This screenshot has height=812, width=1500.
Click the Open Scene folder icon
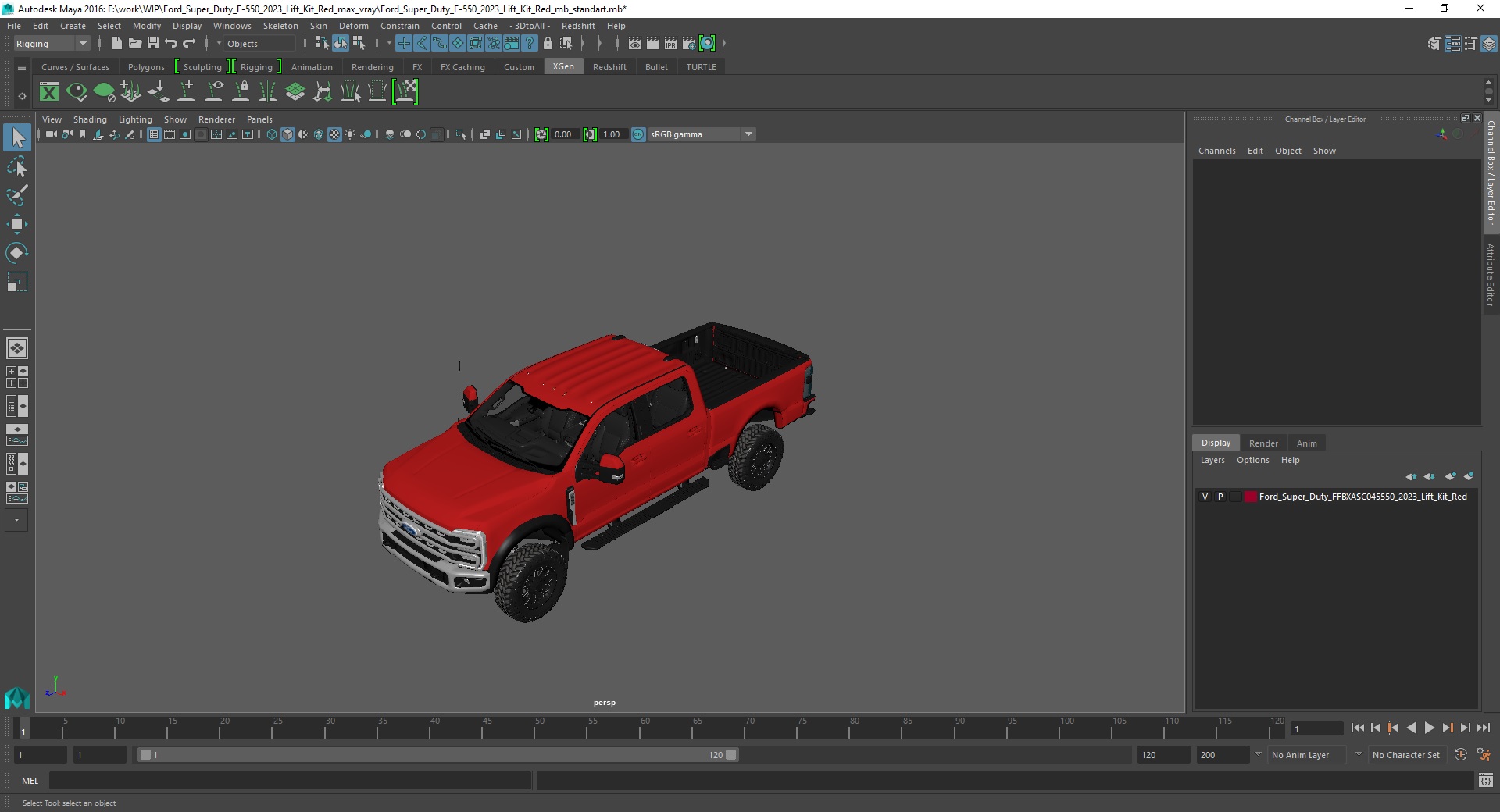click(134, 44)
